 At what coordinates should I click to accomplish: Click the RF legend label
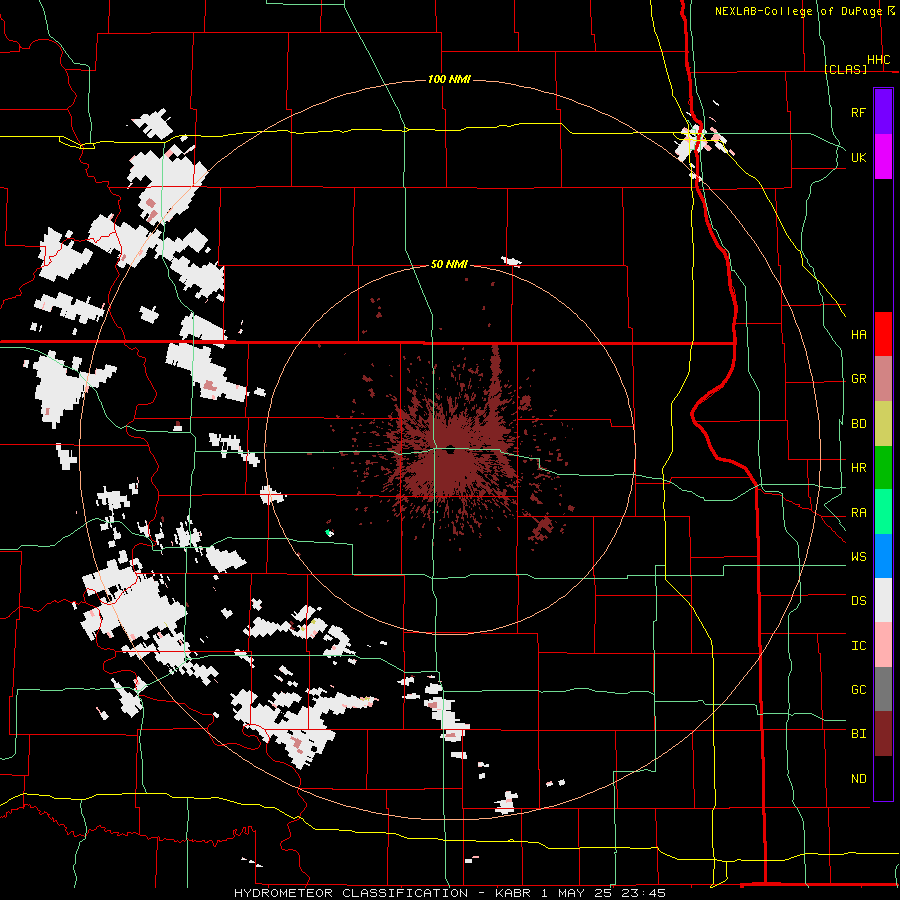coord(858,112)
